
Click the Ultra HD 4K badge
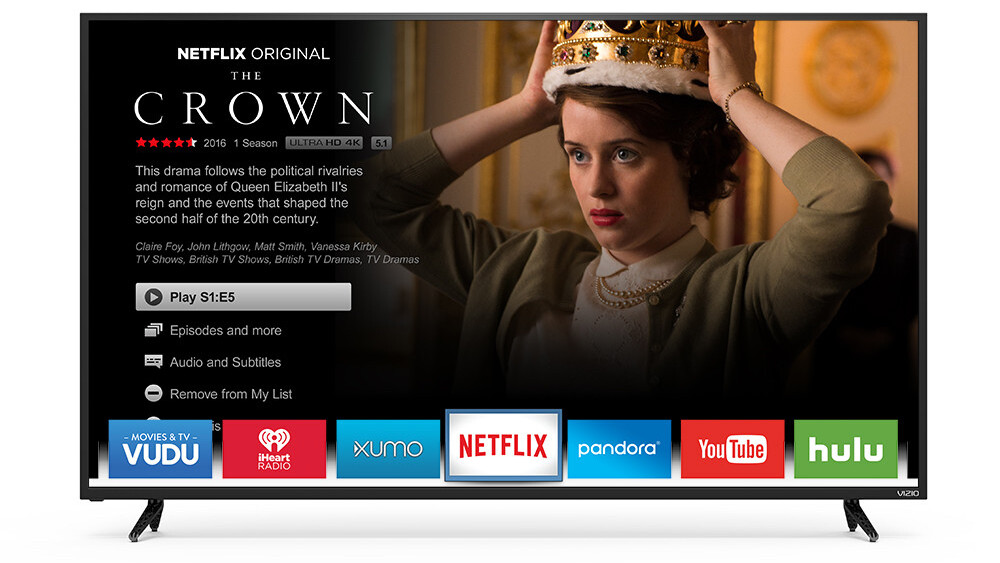tap(324, 143)
